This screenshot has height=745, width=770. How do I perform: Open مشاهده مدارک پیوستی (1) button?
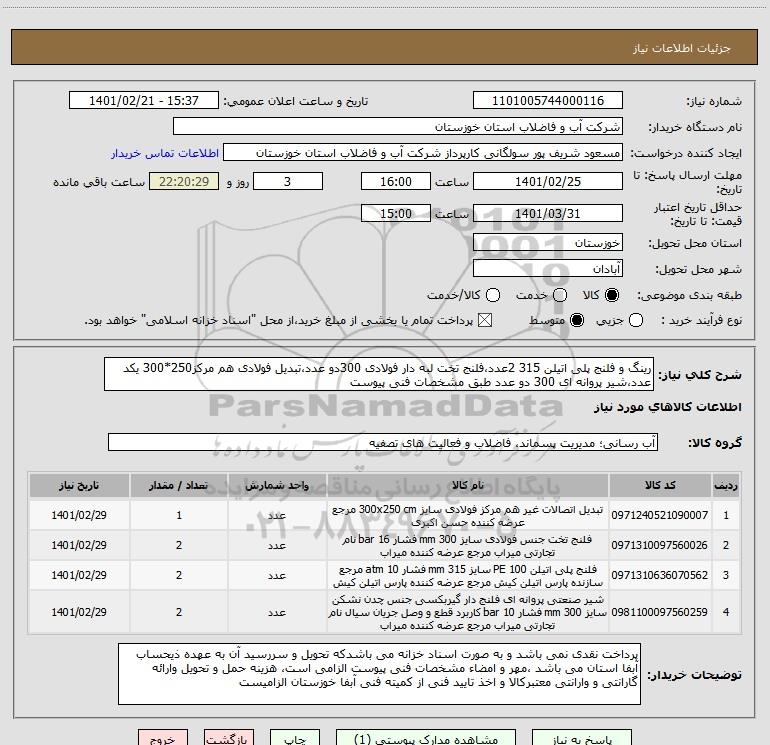point(426,738)
